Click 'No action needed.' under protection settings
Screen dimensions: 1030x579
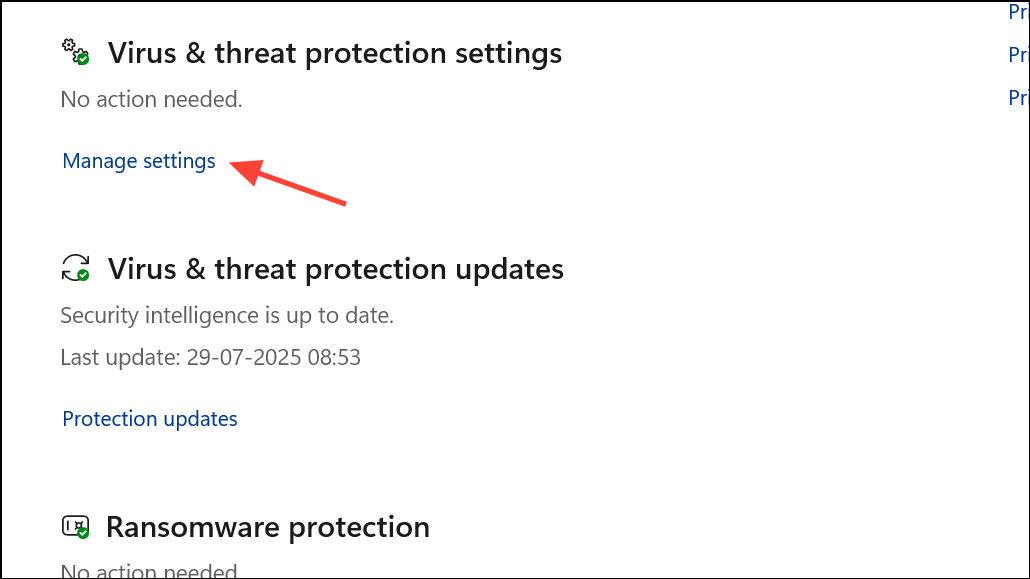(x=152, y=99)
